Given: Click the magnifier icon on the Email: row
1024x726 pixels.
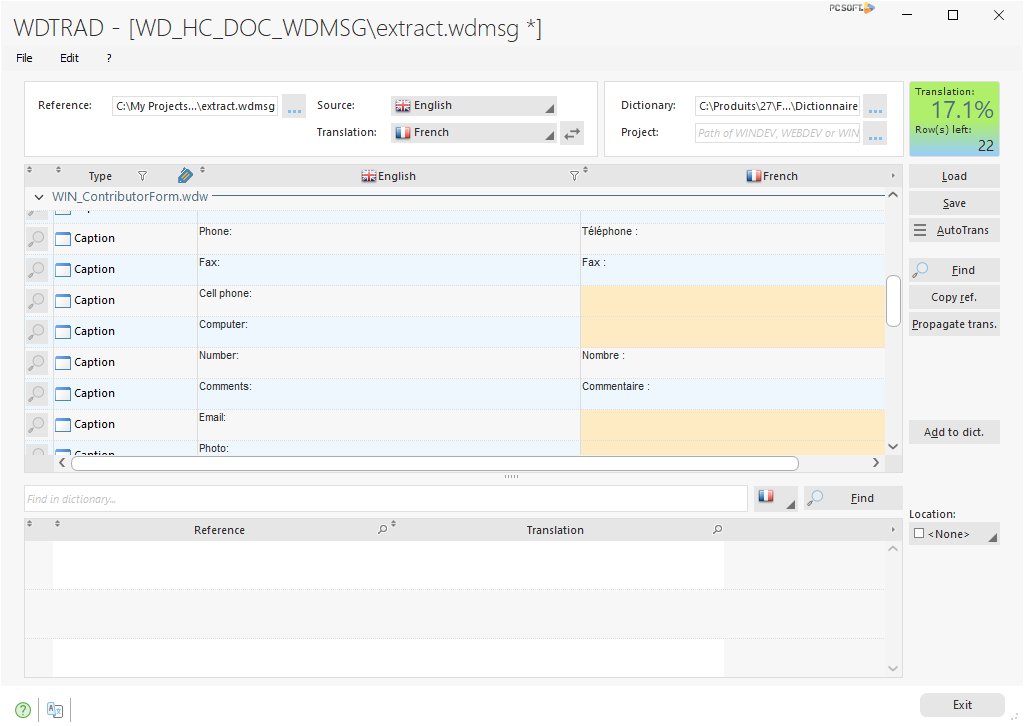Looking at the screenshot, I should pyautogui.click(x=37, y=424).
